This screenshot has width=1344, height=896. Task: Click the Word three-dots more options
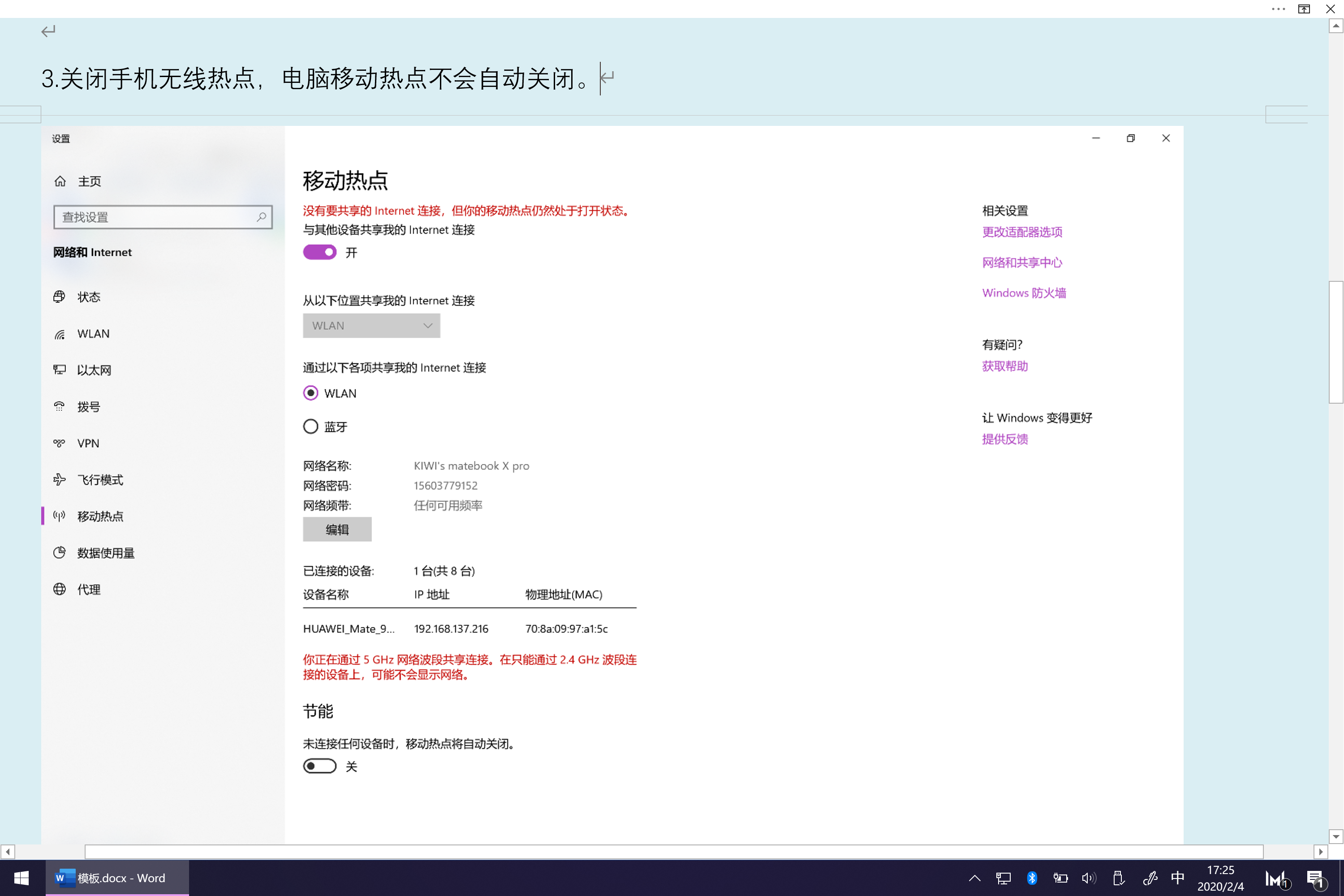pyautogui.click(x=1278, y=9)
